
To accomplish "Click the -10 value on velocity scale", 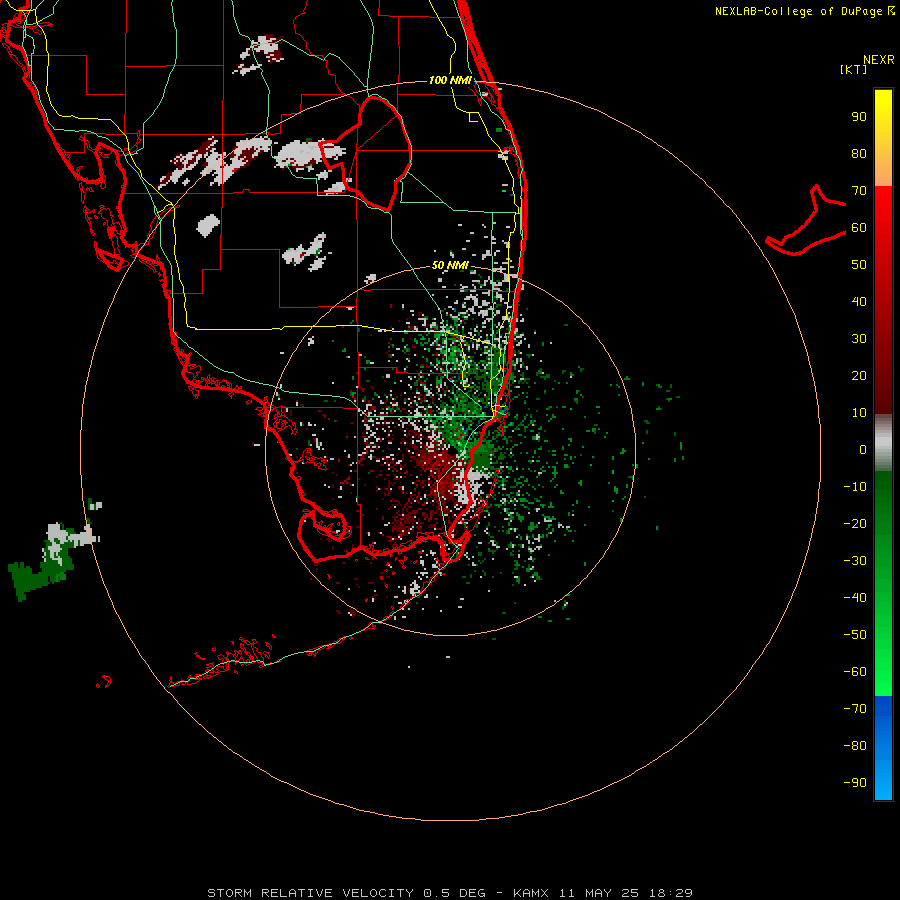I will coord(855,487).
